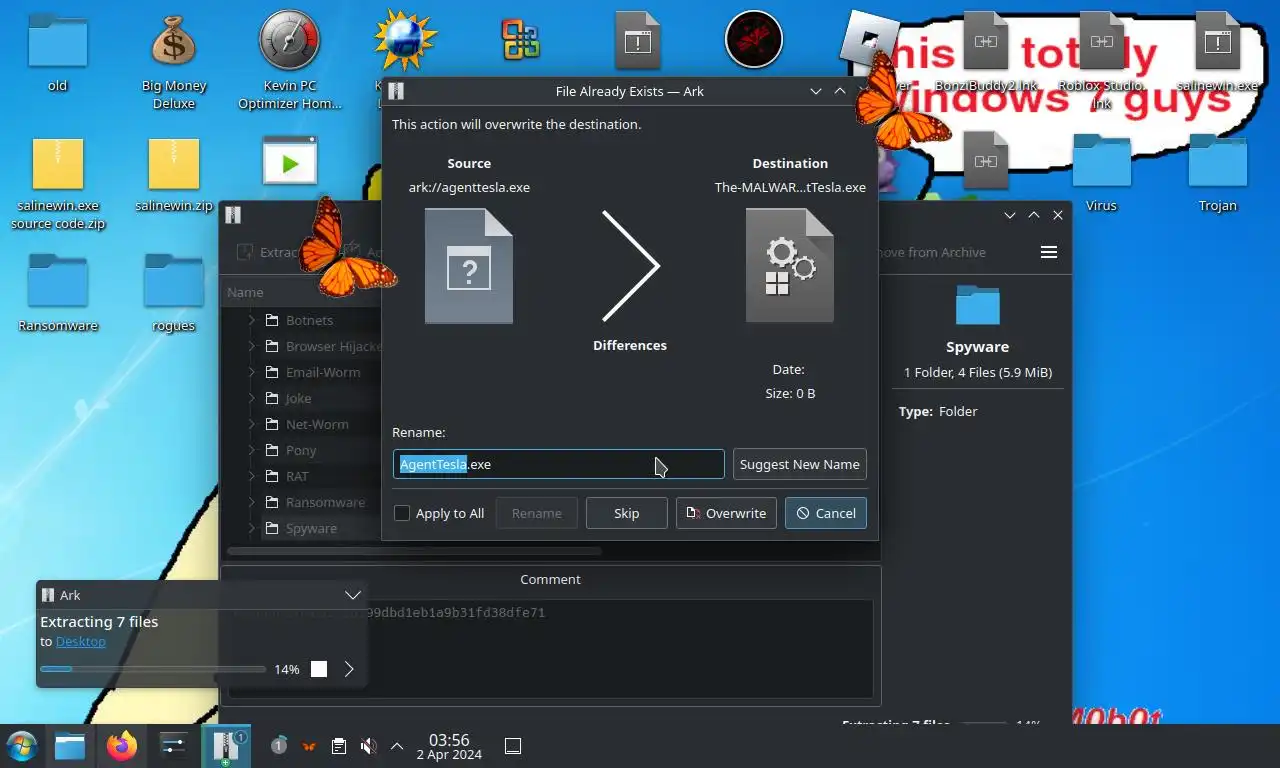The width and height of the screenshot is (1280, 768).
Task: Launch Firefox from the taskbar
Action: click(x=122, y=746)
